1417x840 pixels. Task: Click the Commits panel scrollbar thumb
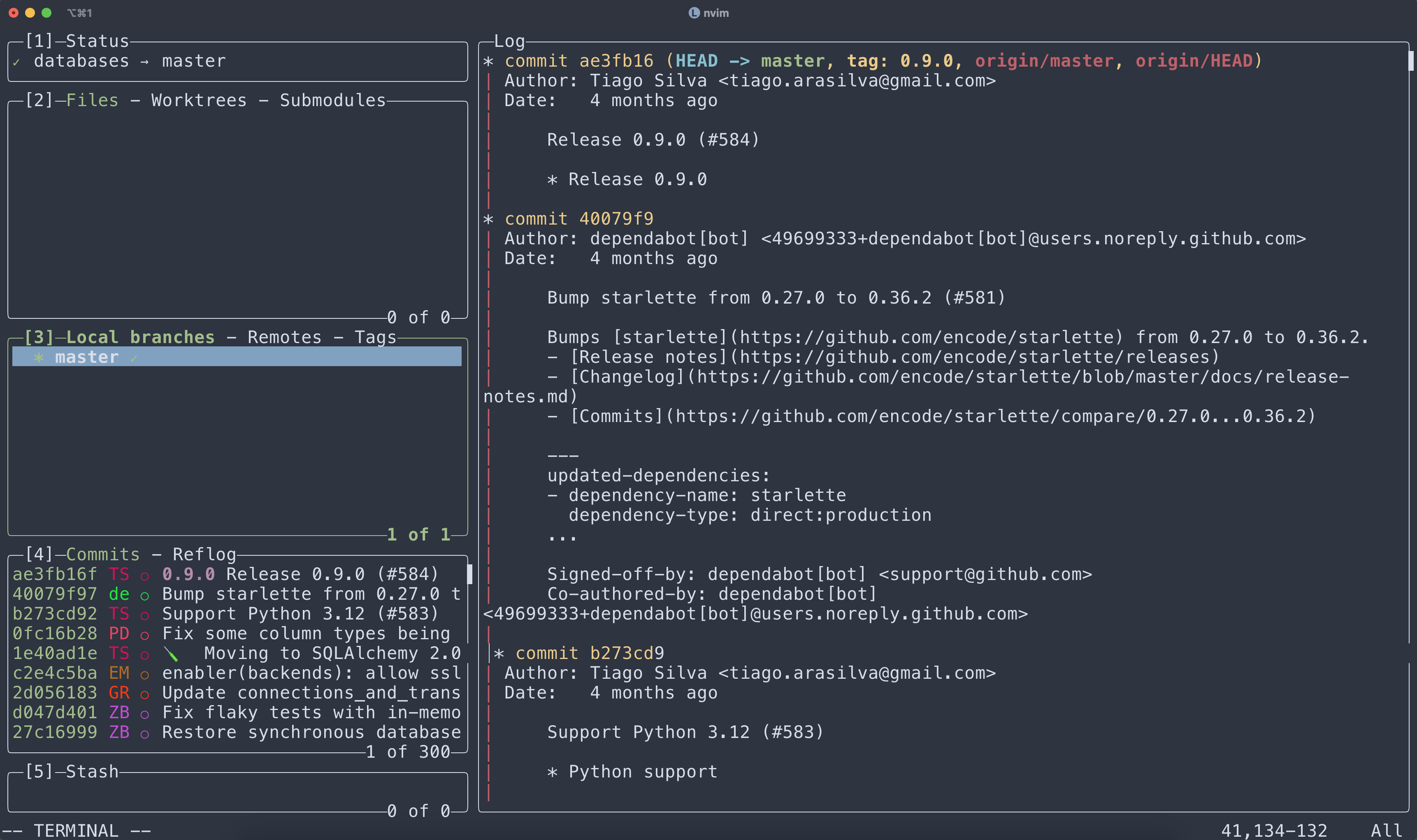[x=469, y=574]
